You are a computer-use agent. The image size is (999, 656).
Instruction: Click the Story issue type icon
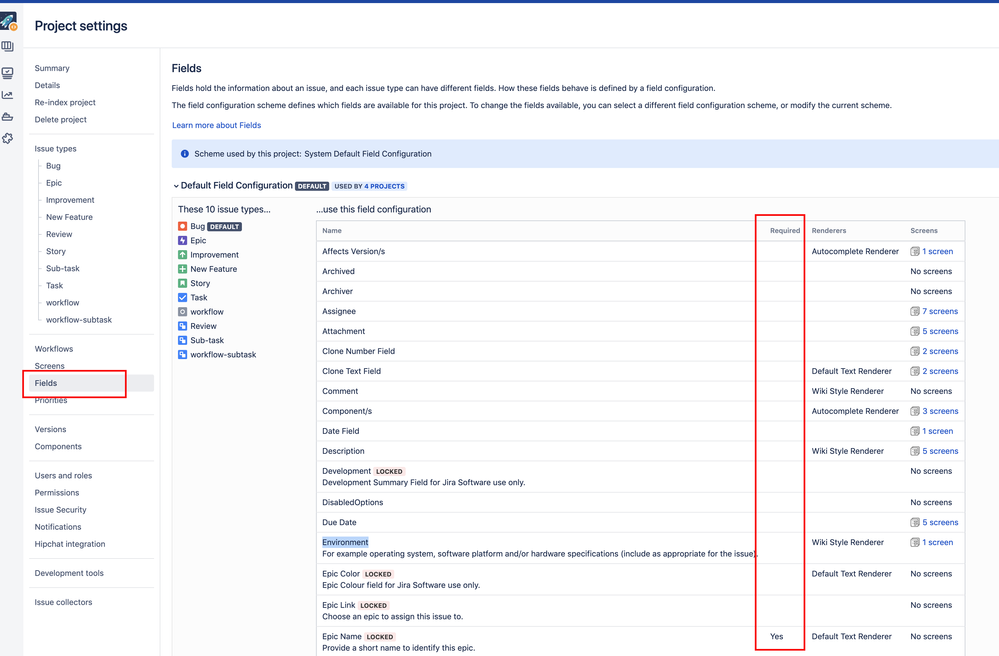(x=182, y=283)
